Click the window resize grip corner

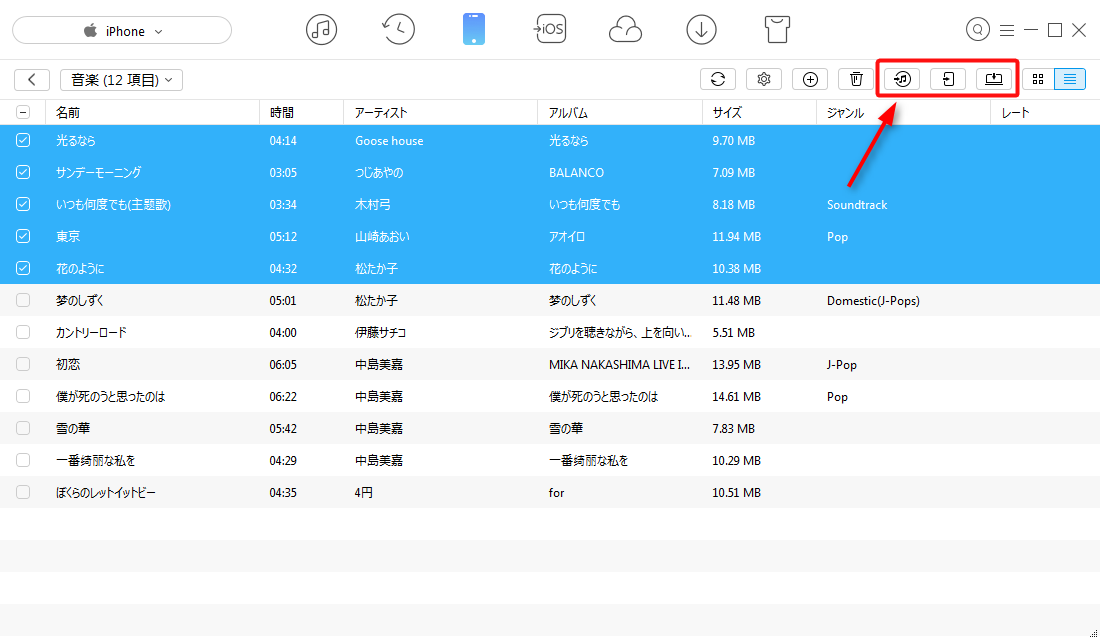pyautogui.click(x=1093, y=633)
